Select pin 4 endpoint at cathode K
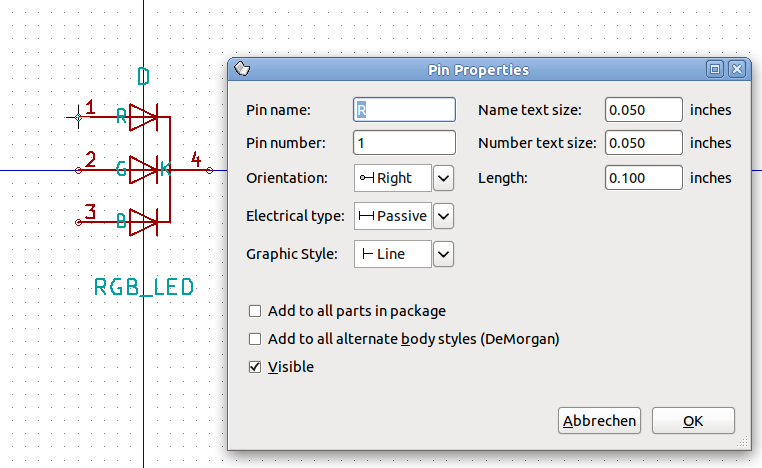The width and height of the screenshot is (762, 468). click(209, 170)
